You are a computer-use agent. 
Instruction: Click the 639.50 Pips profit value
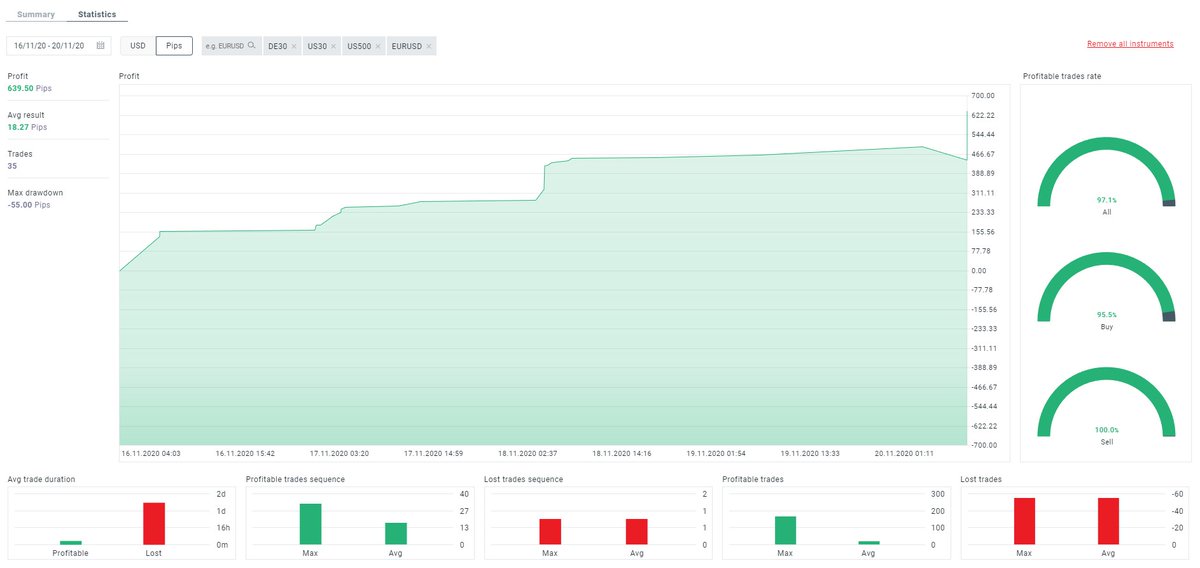(x=30, y=88)
